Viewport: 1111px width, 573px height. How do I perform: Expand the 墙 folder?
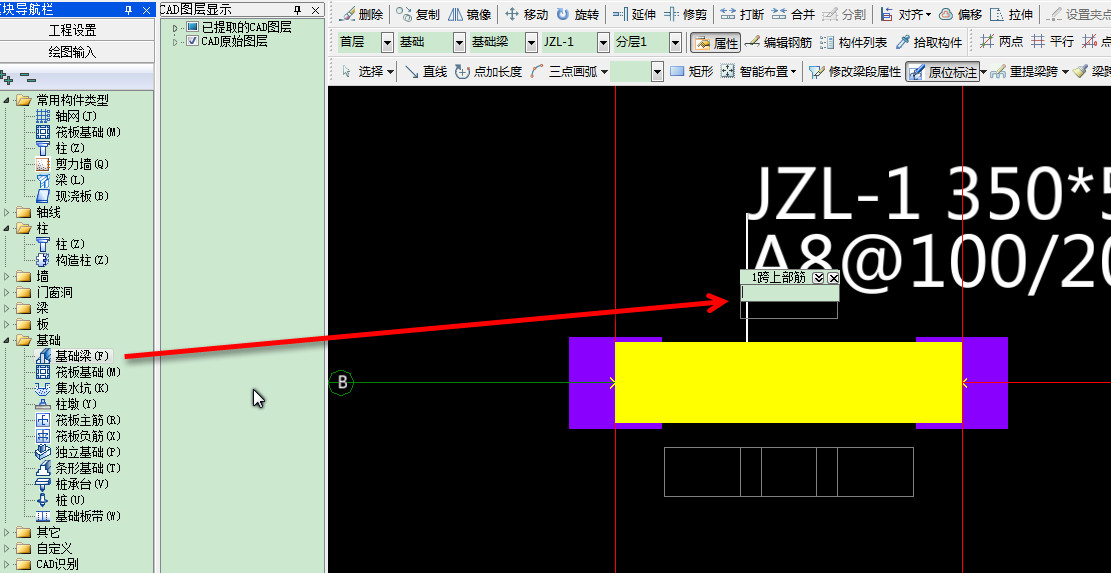[6, 276]
